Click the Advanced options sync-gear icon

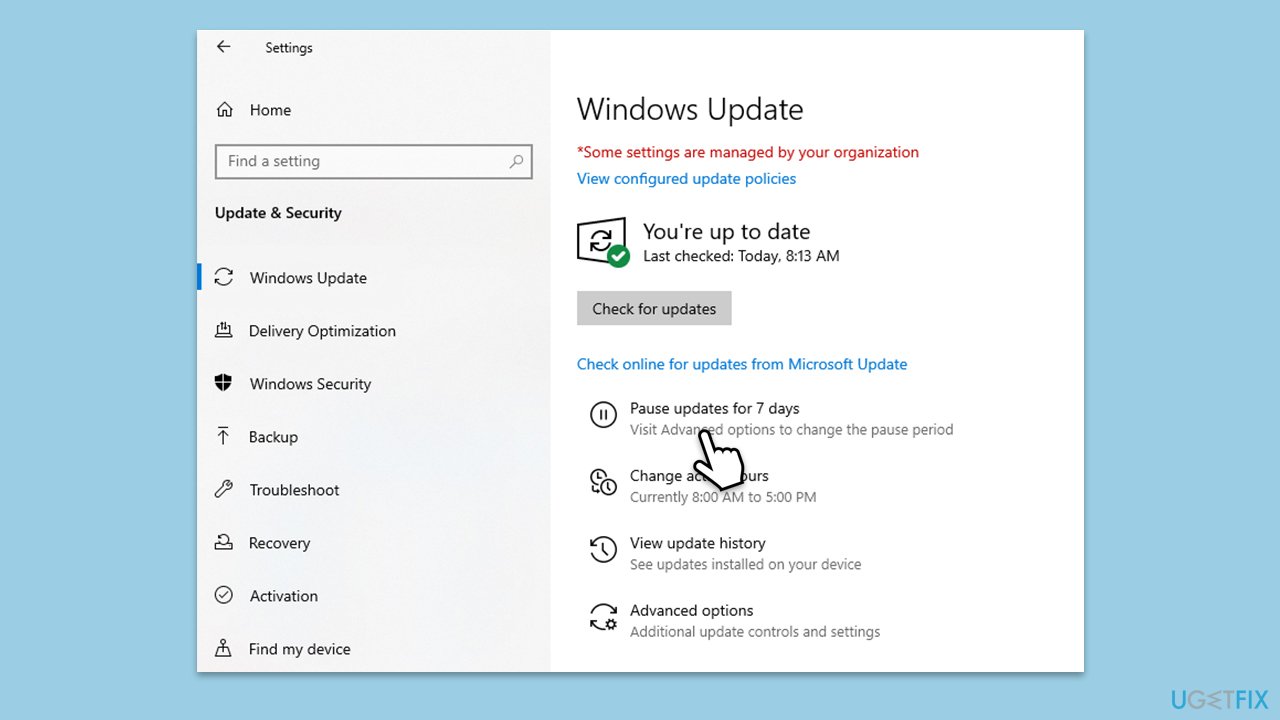click(x=603, y=617)
